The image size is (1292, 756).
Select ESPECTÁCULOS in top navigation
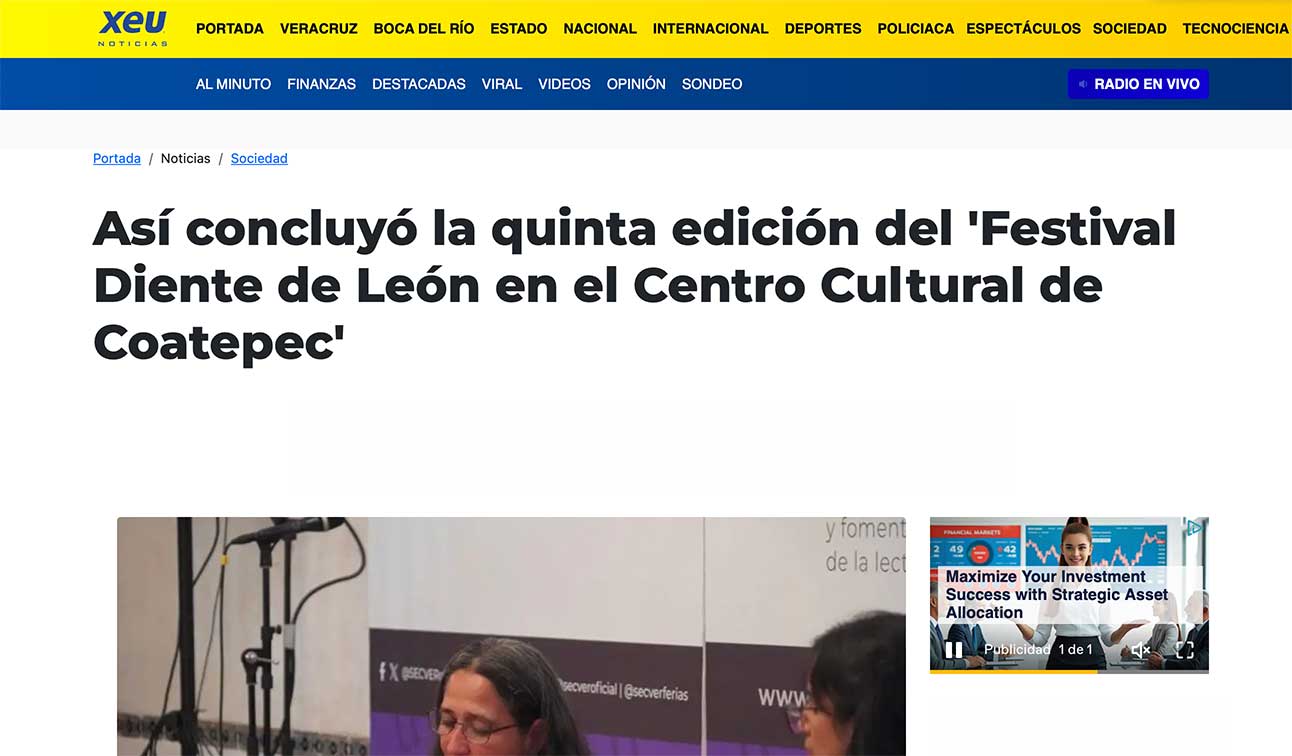pos(1023,29)
